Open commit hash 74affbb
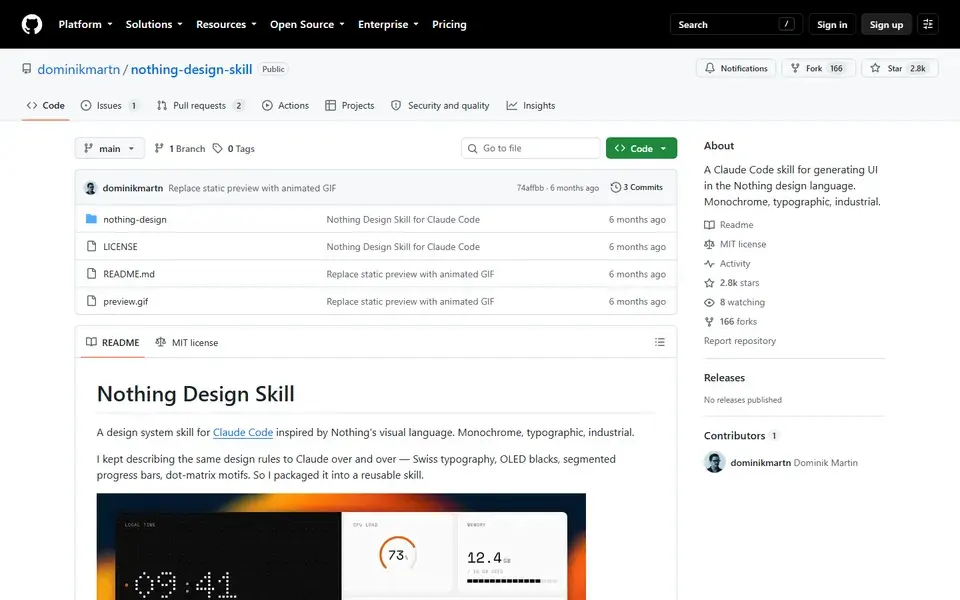Image resolution: width=960 pixels, height=600 pixels. click(x=530, y=188)
